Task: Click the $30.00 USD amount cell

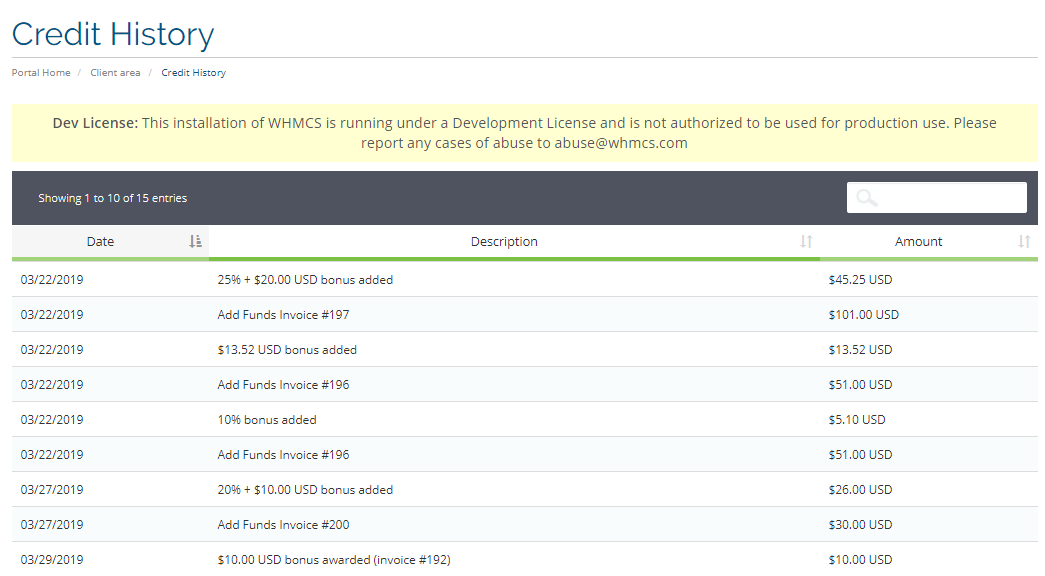Action: (860, 525)
